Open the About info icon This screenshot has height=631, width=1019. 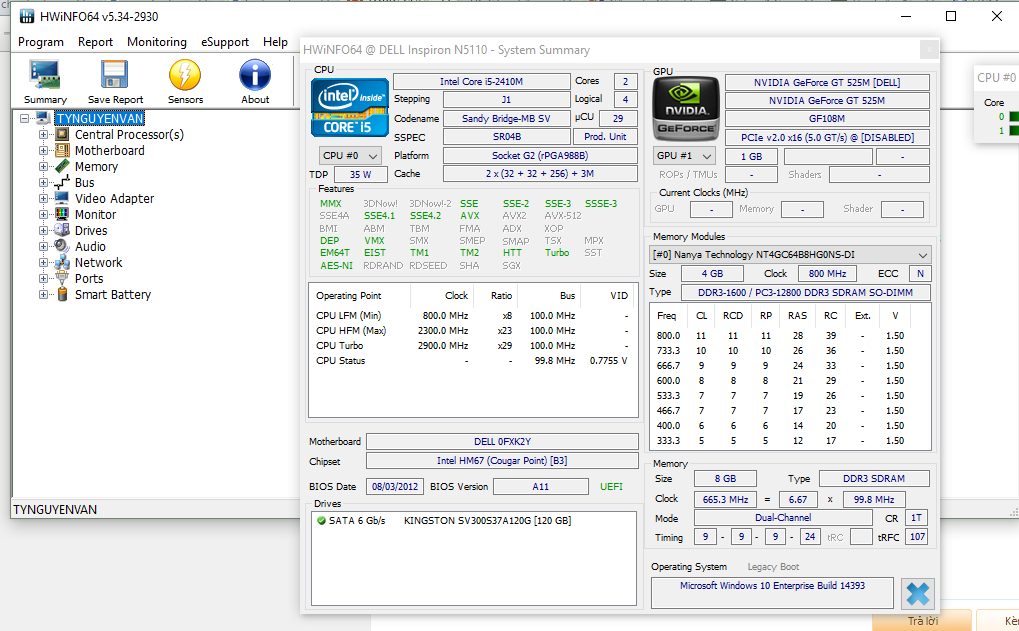tap(255, 75)
